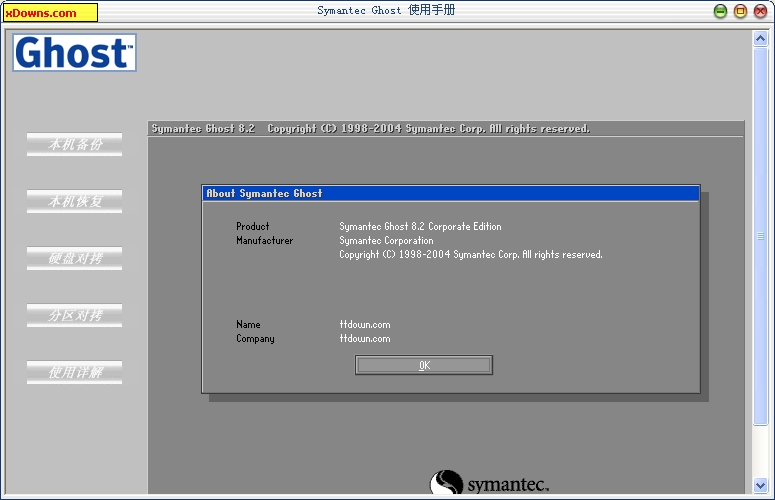775x500 pixels.
Task: Click the Company label in dialog
Action: pyautogui.click(x=255, y=339)
